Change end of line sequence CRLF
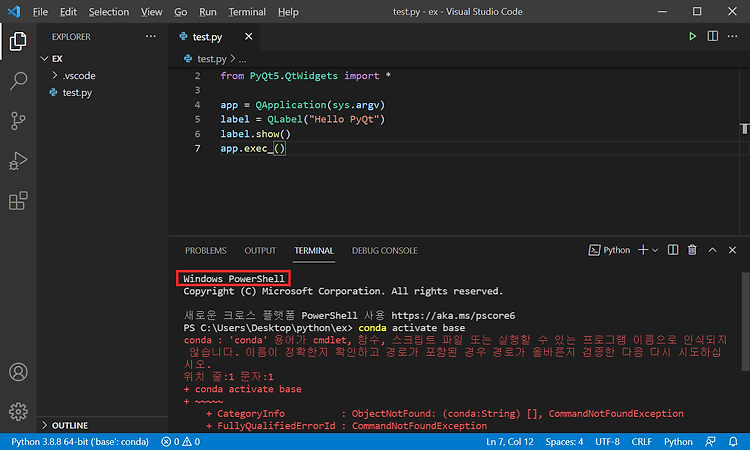Screen dimensions: 750x450 pyautogui.click(x=641, y=441)
